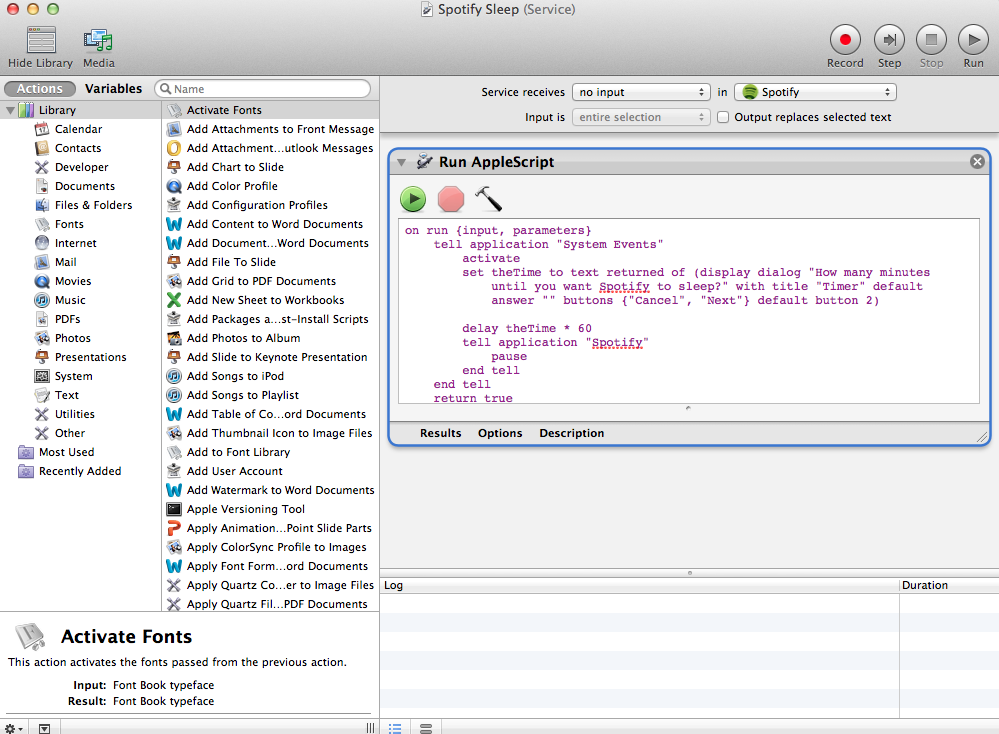Switch to the Actions tab
The image size is (999, 734).
point(40,89)
